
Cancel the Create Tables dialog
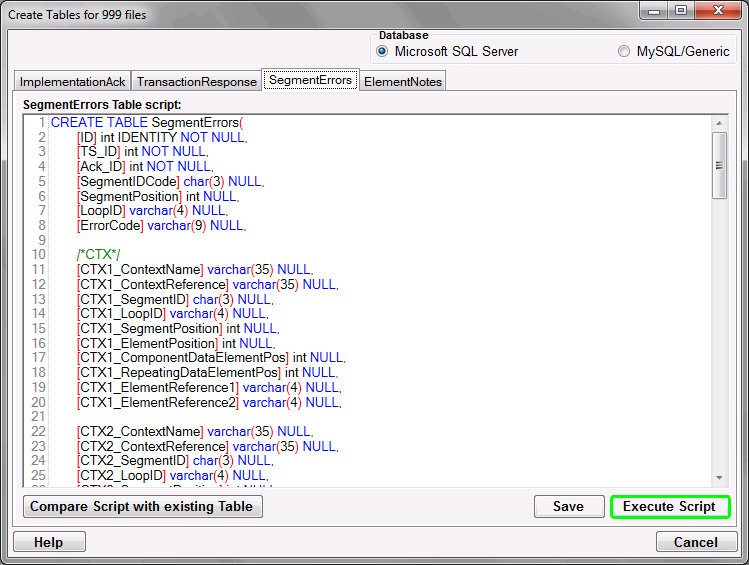pyautogui.click(x=695, y=542)
